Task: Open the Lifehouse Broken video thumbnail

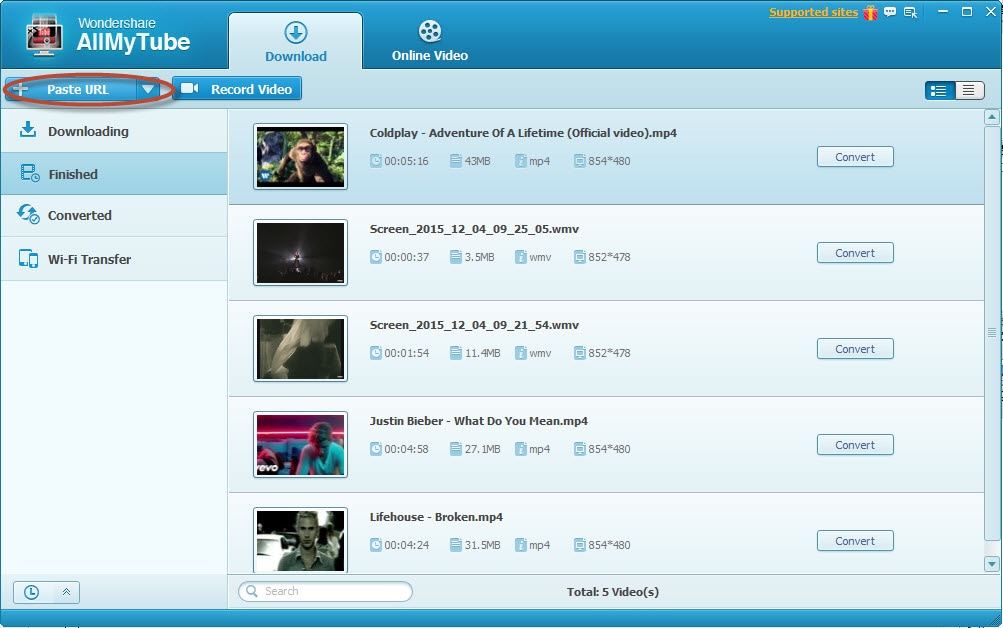Action: [x=300, y=540]
